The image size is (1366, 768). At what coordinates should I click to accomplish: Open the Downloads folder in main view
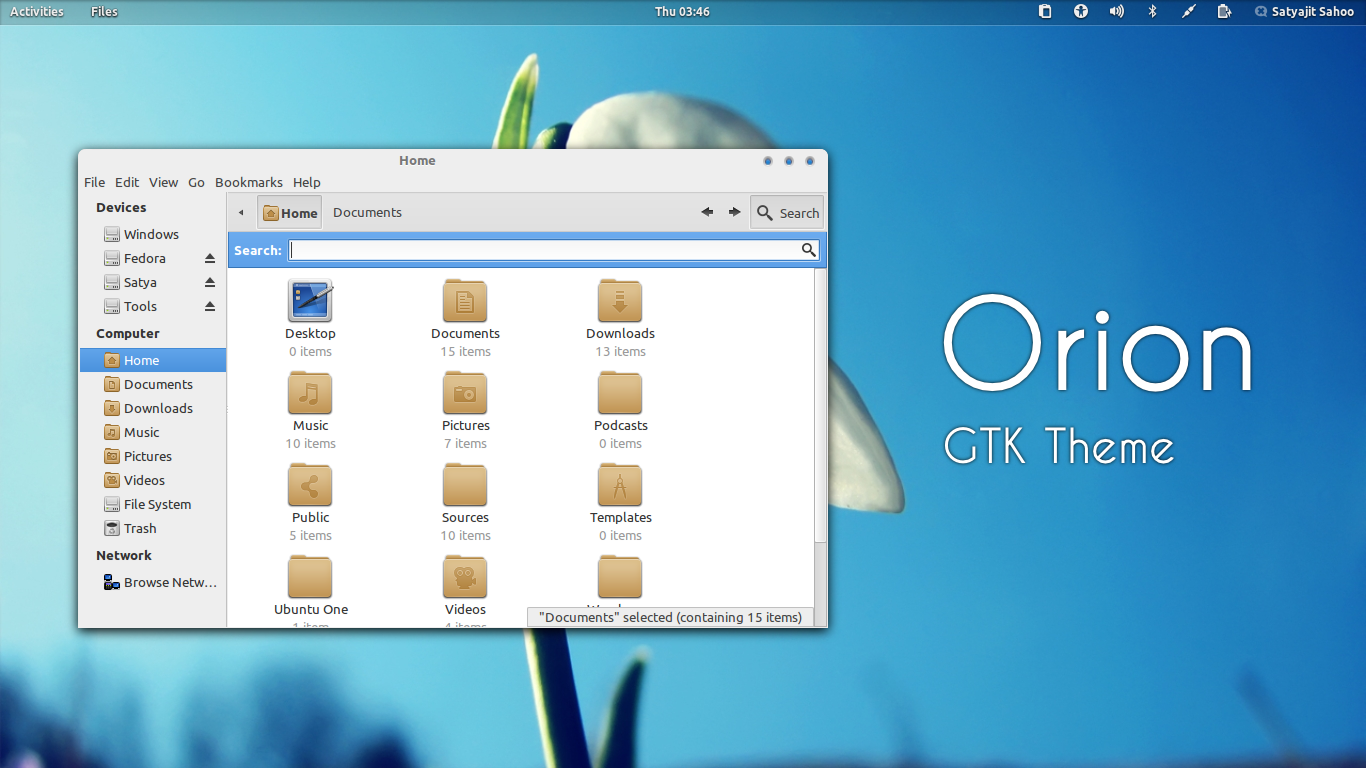[620, 302]
